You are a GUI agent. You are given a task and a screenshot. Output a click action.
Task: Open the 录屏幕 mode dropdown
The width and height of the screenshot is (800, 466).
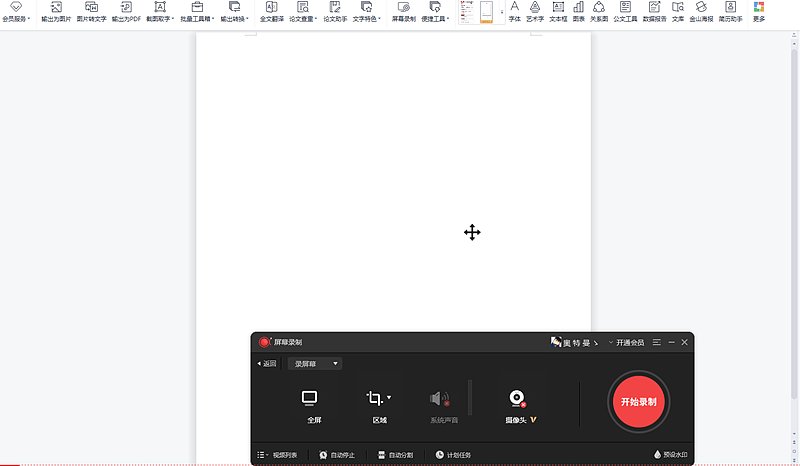[314, 364]
